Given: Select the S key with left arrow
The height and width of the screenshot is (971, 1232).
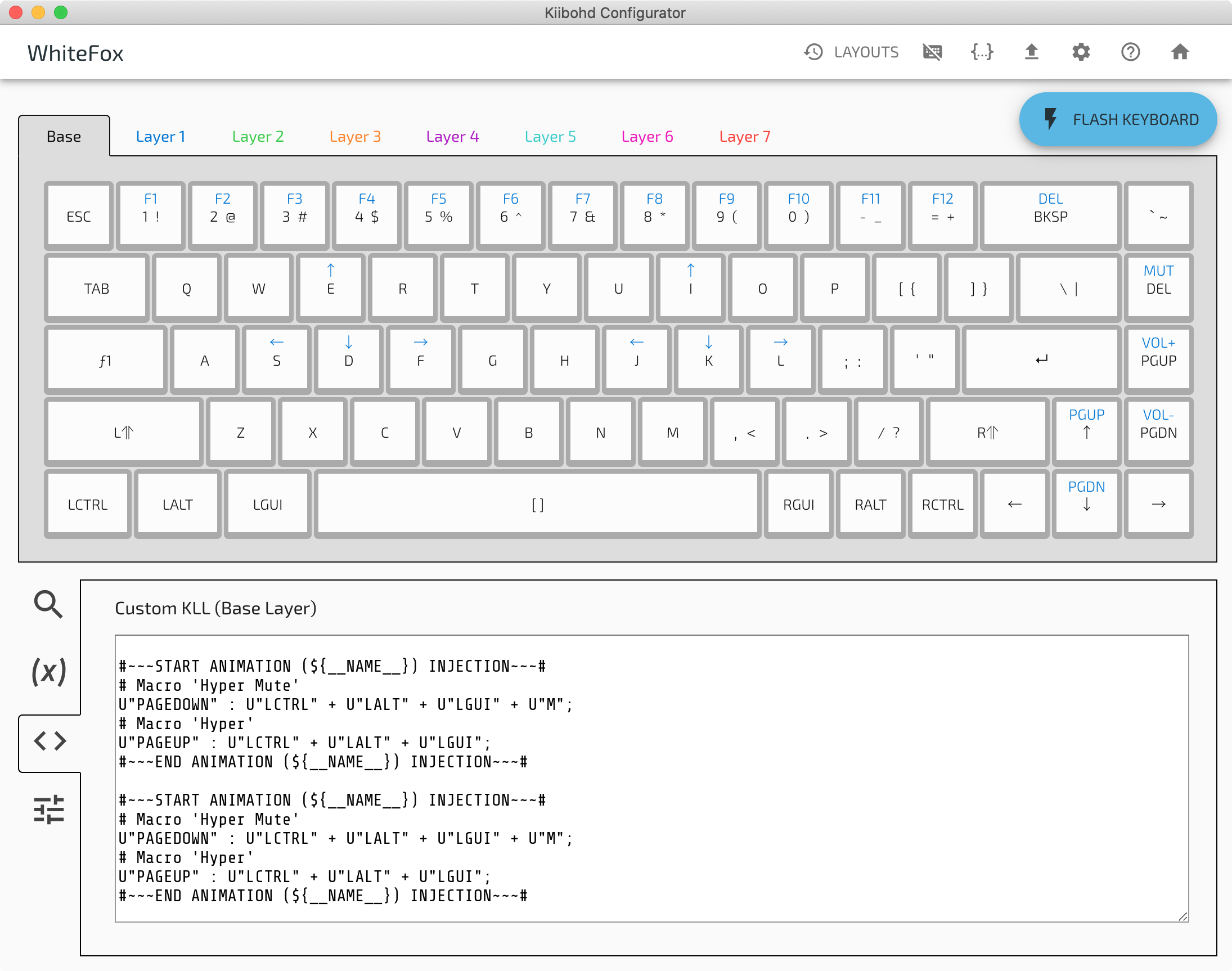Looking at the screenshot, I should tap(276, 361).
